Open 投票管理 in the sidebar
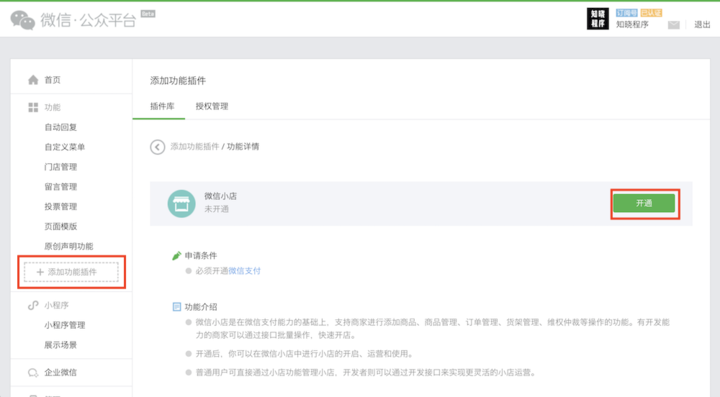Viewport: 720px width, 397px height. point(61,207)
